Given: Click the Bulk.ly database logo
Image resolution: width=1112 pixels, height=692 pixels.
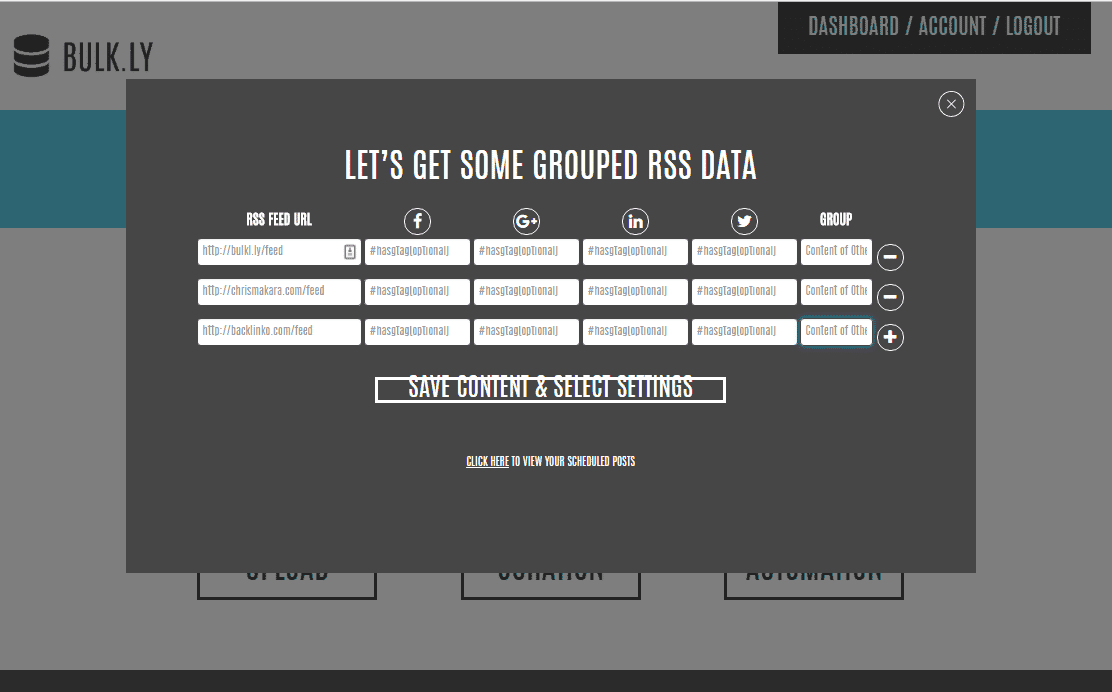Looking at the screenshot, I should [x=31, y=56].
